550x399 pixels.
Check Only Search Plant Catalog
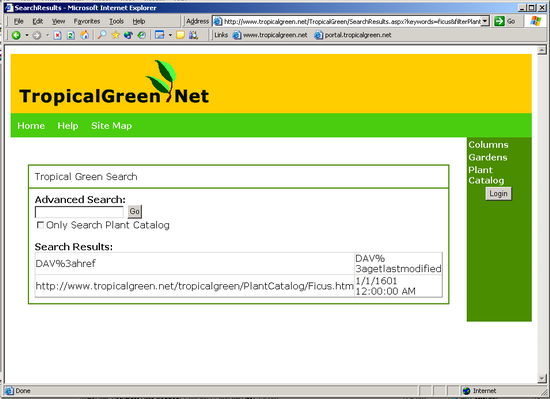click(x=40, y=225)
